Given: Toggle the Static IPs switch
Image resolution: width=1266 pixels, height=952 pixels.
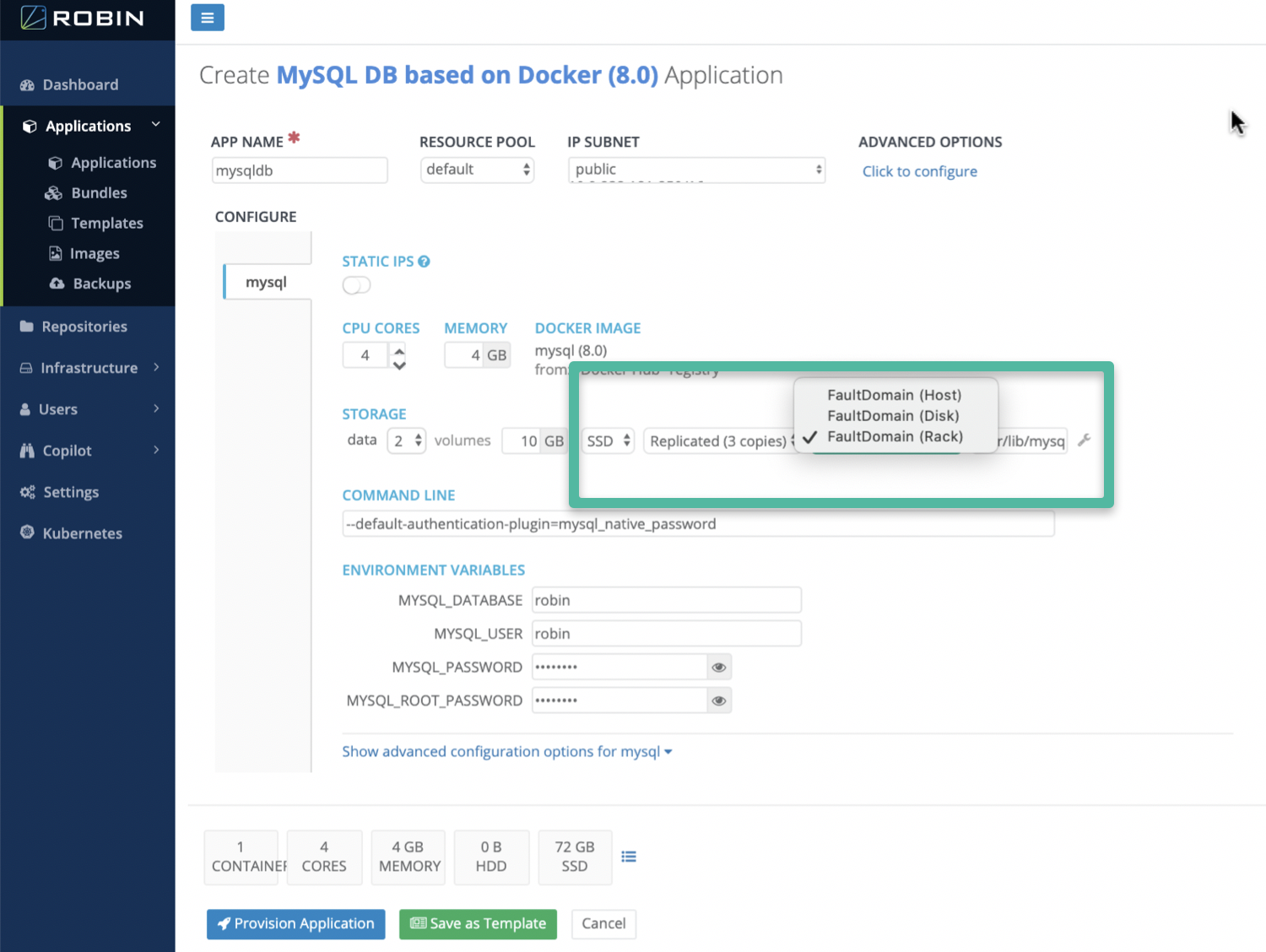Looking at the screenshot, I should tap(356, 285).
